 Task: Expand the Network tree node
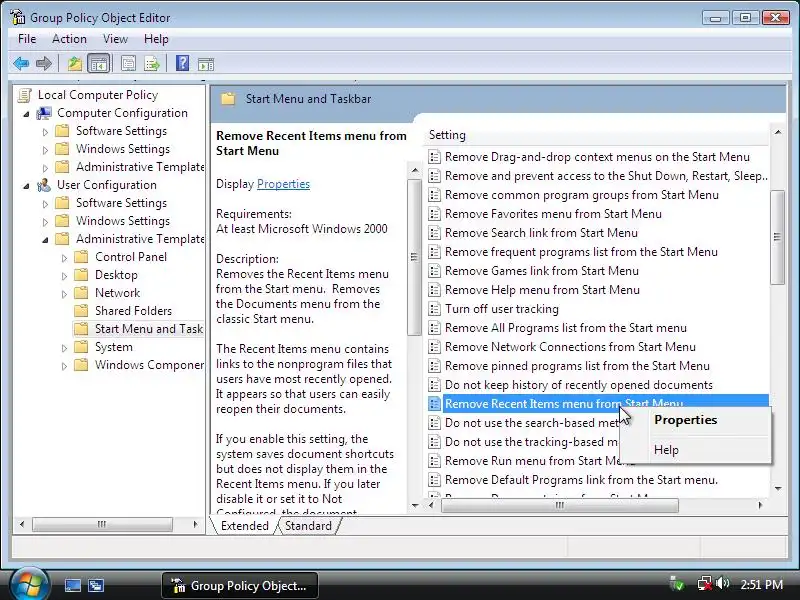pos(64,293)
